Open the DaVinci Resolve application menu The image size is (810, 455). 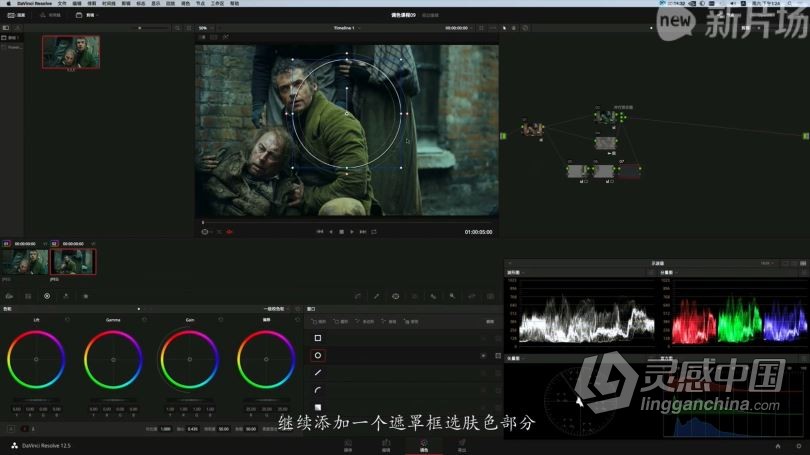35,3
